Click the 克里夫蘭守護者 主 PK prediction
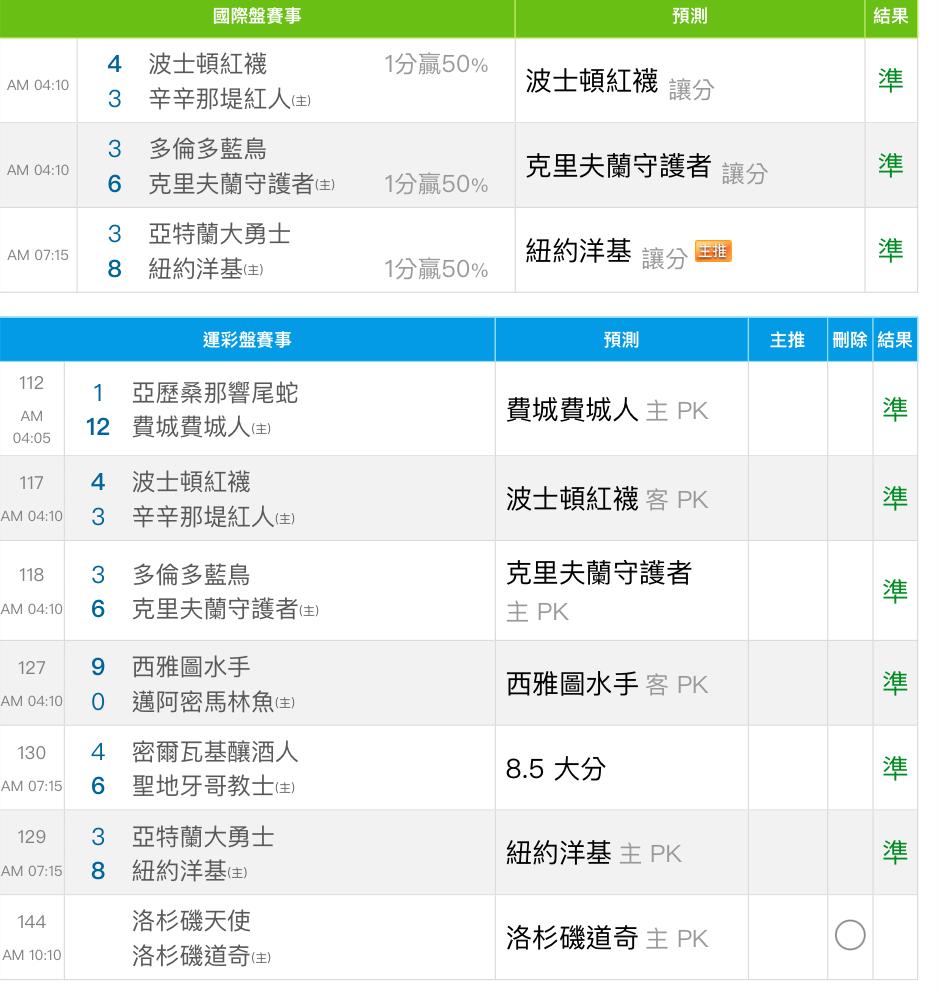 pos(598,591)
